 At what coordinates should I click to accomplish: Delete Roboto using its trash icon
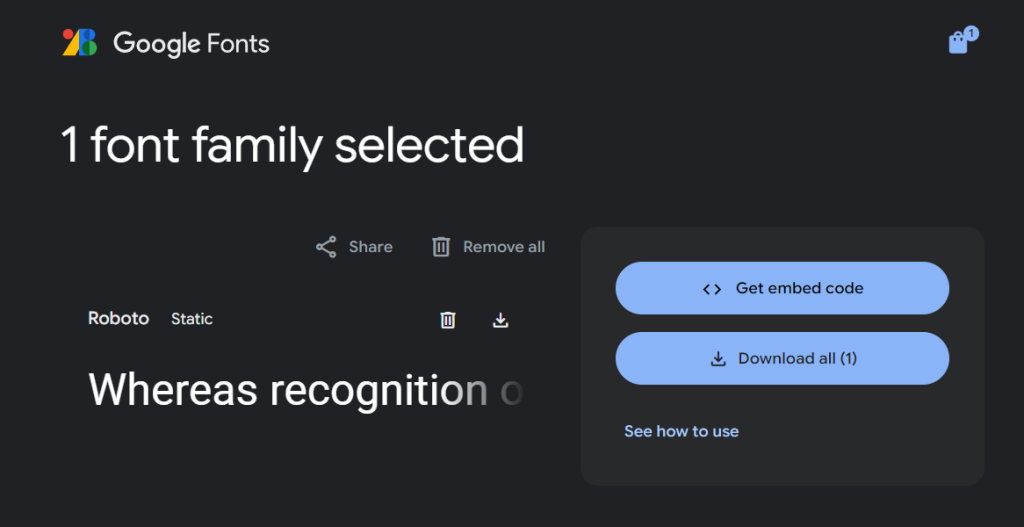(447, 320)
